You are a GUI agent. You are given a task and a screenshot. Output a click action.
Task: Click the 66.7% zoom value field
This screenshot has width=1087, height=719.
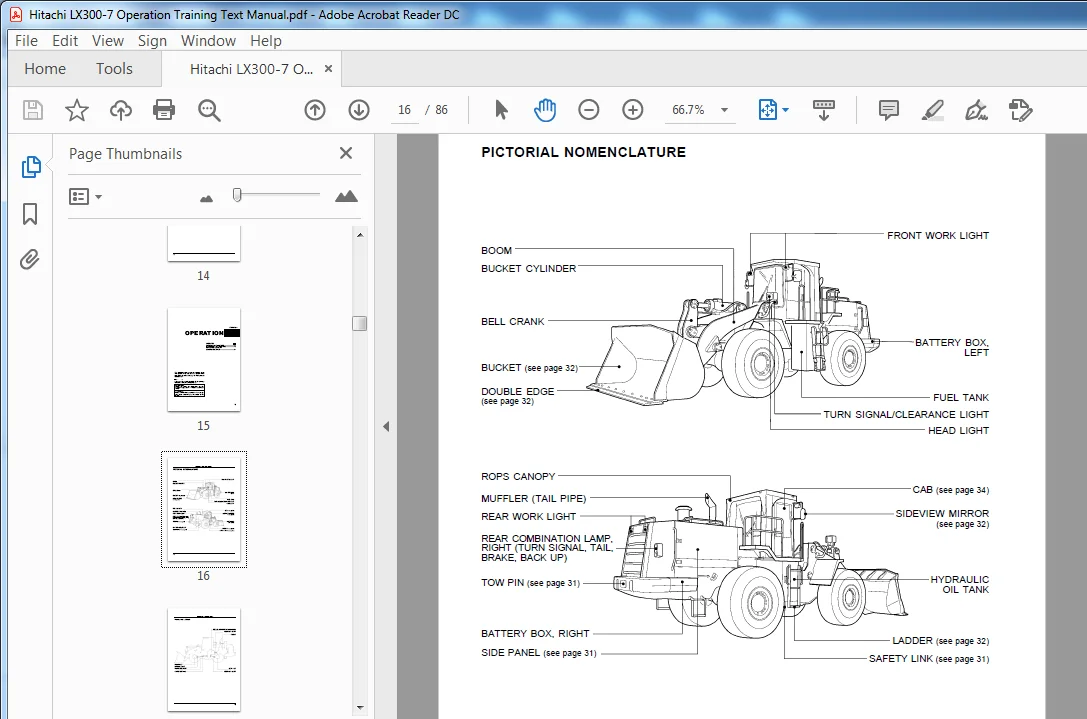tap(688, 110)
